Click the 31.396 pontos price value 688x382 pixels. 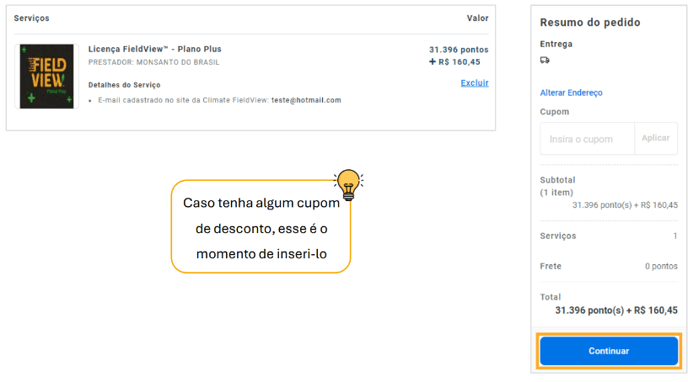click(x=459, y=50)
